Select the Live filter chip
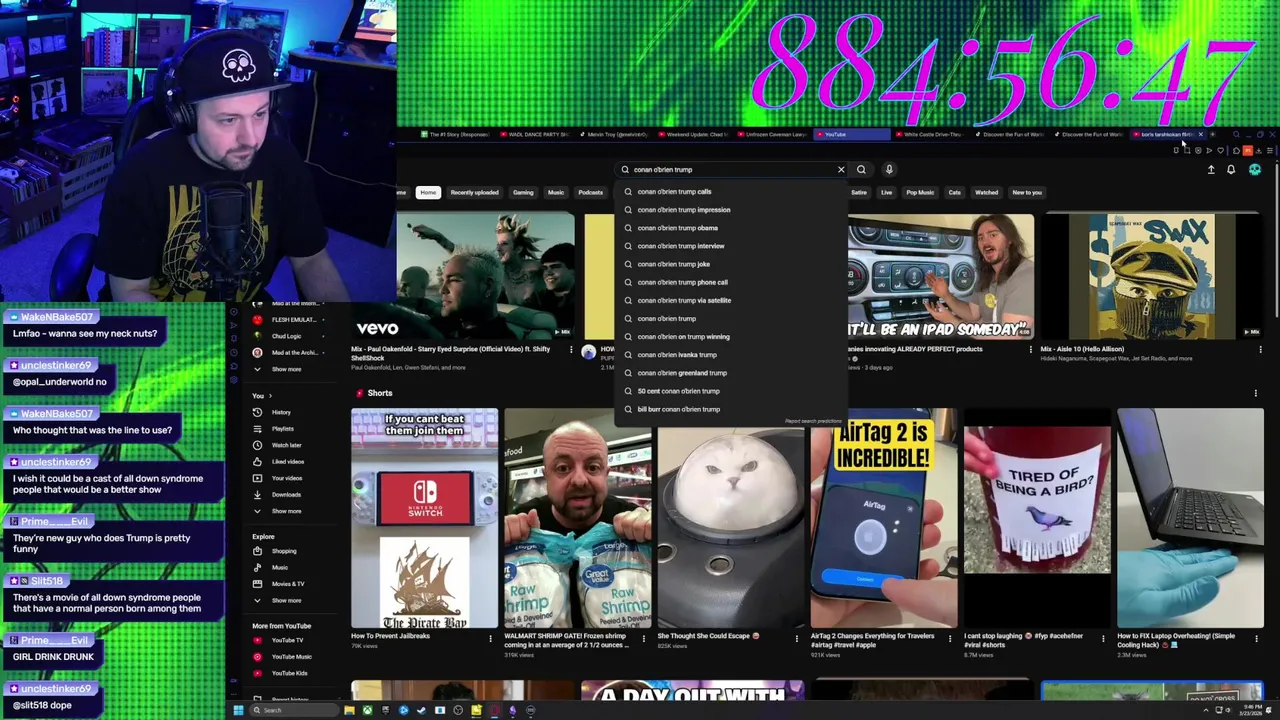Screen dimensions: 1280x720 (886, 192)
